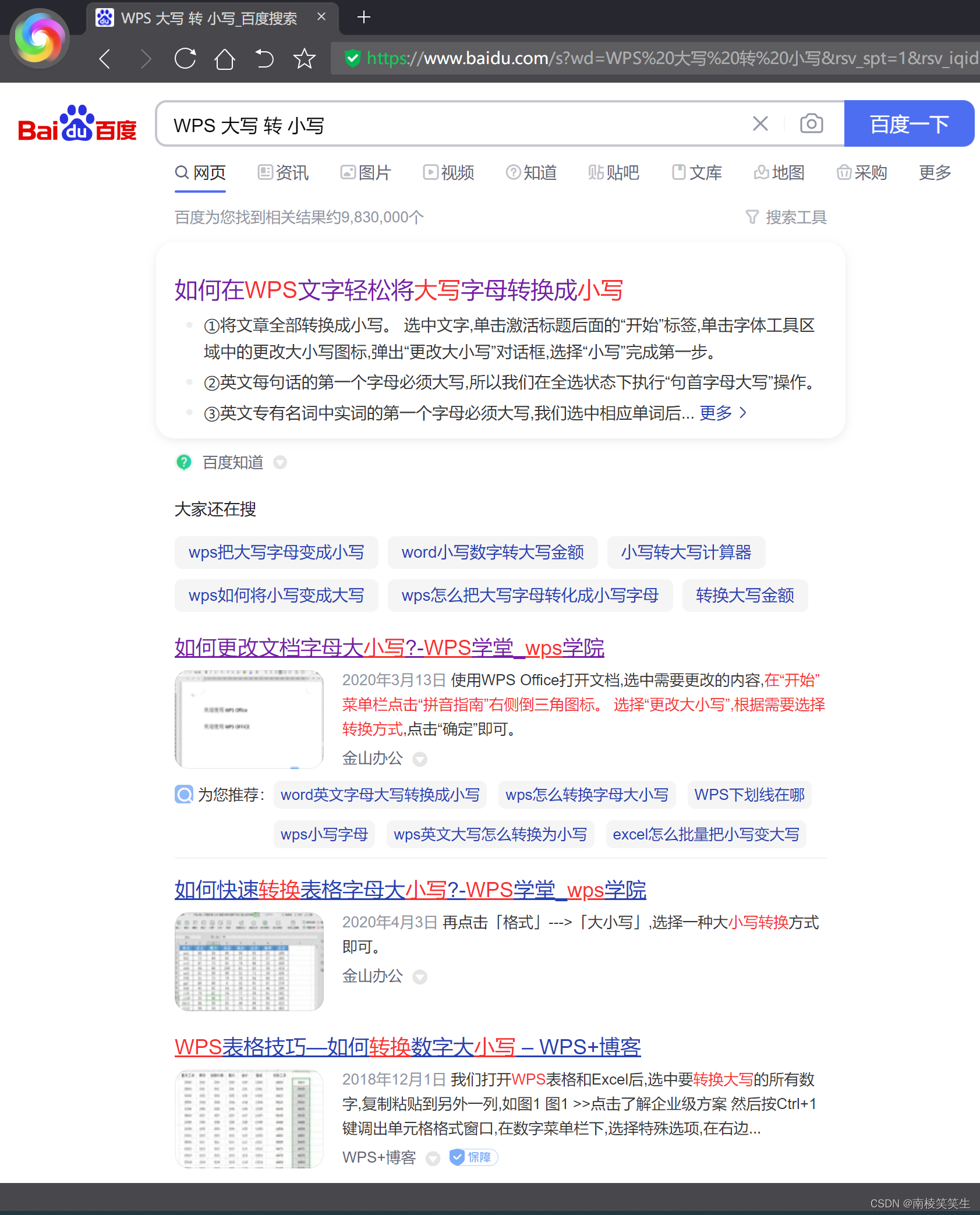Viewport: 980px width, 1215px height.
Task: Open the browser home page icon
Action: pos(225,58)
